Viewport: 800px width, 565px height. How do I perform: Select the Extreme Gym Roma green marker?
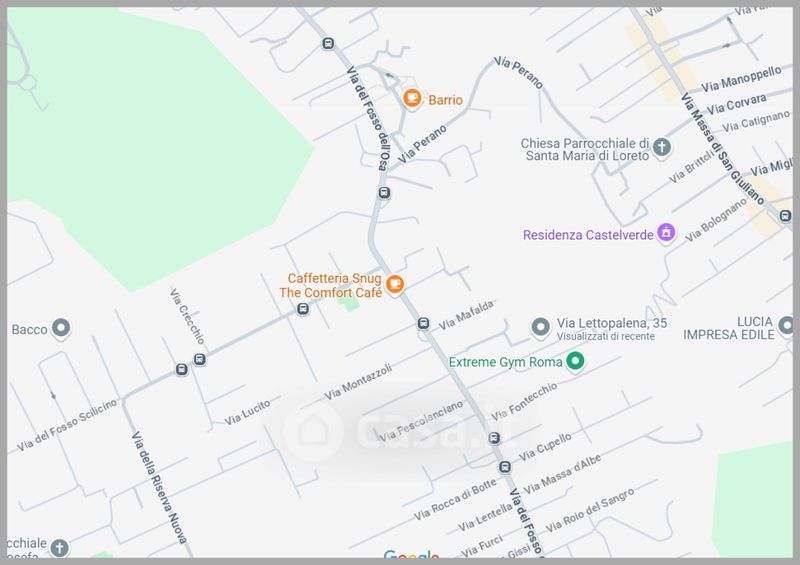[576, 361]
